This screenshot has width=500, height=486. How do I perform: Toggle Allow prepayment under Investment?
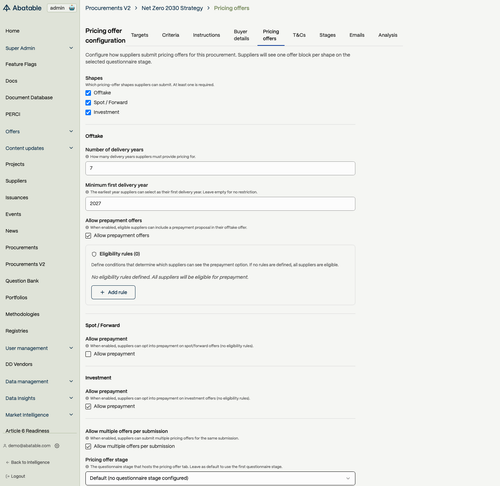click(88, 406)
